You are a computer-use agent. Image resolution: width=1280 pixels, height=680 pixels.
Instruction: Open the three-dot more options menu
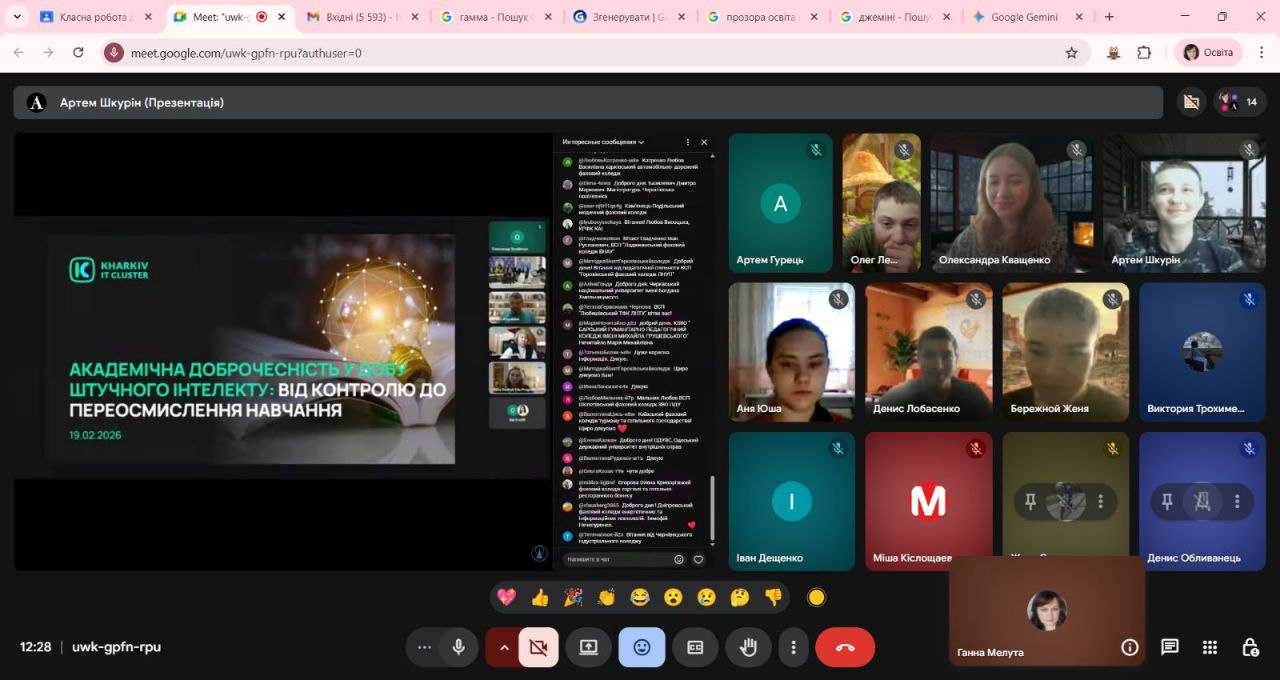click(793, 647)
